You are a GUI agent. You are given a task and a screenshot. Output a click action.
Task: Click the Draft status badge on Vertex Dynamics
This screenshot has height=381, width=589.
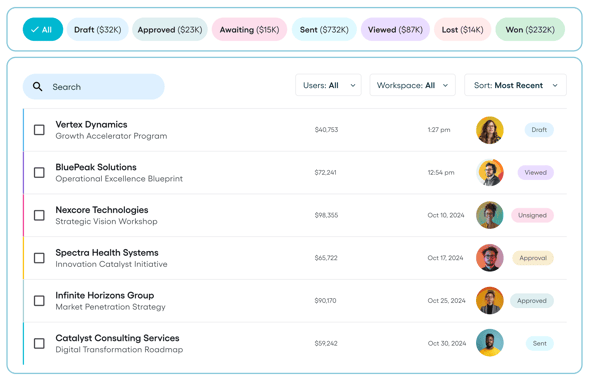click(539, 130)
